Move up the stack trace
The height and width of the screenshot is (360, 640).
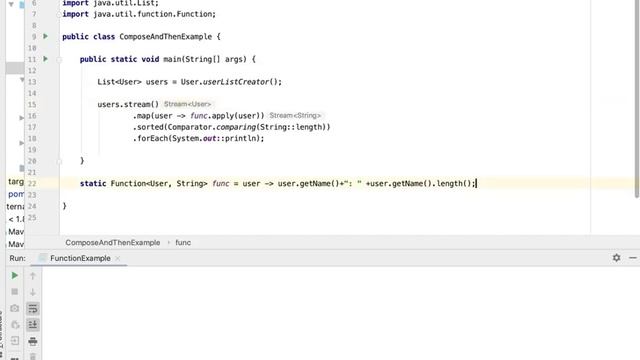(x=33, y=276)
